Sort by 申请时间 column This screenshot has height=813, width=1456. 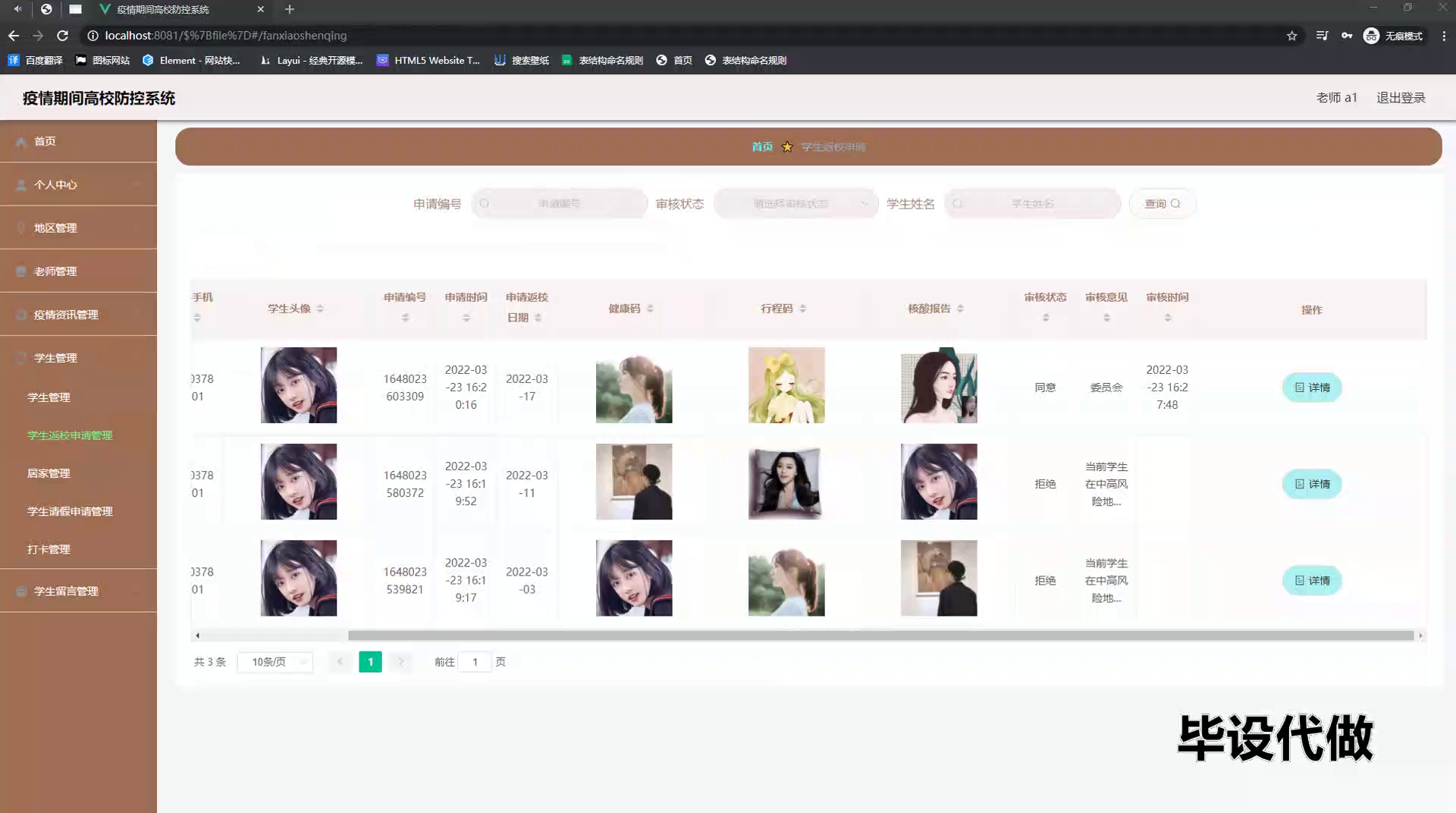466,318
